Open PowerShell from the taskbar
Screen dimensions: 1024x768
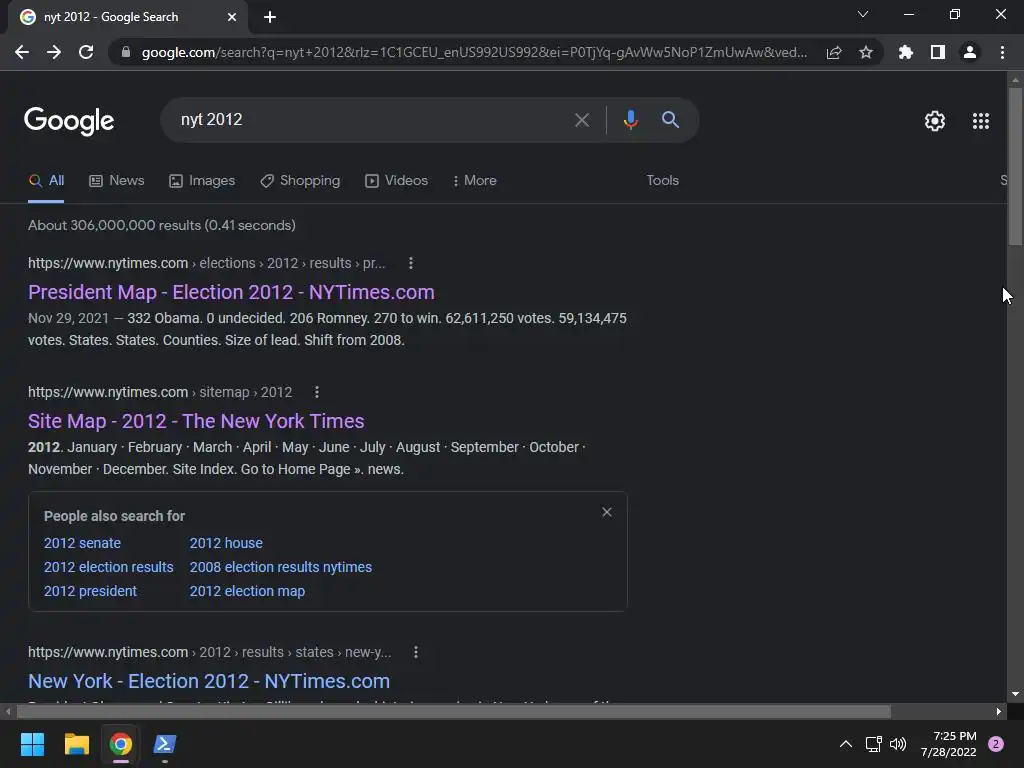coord(165,744)
